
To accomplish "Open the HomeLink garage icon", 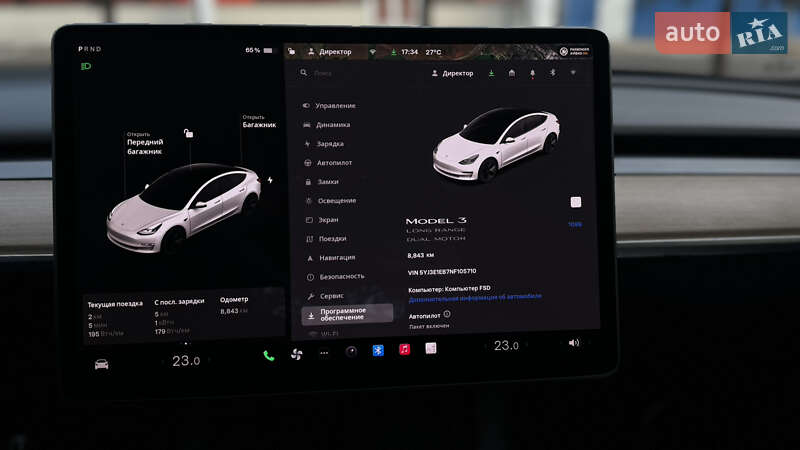I will (x=511, y=73).
